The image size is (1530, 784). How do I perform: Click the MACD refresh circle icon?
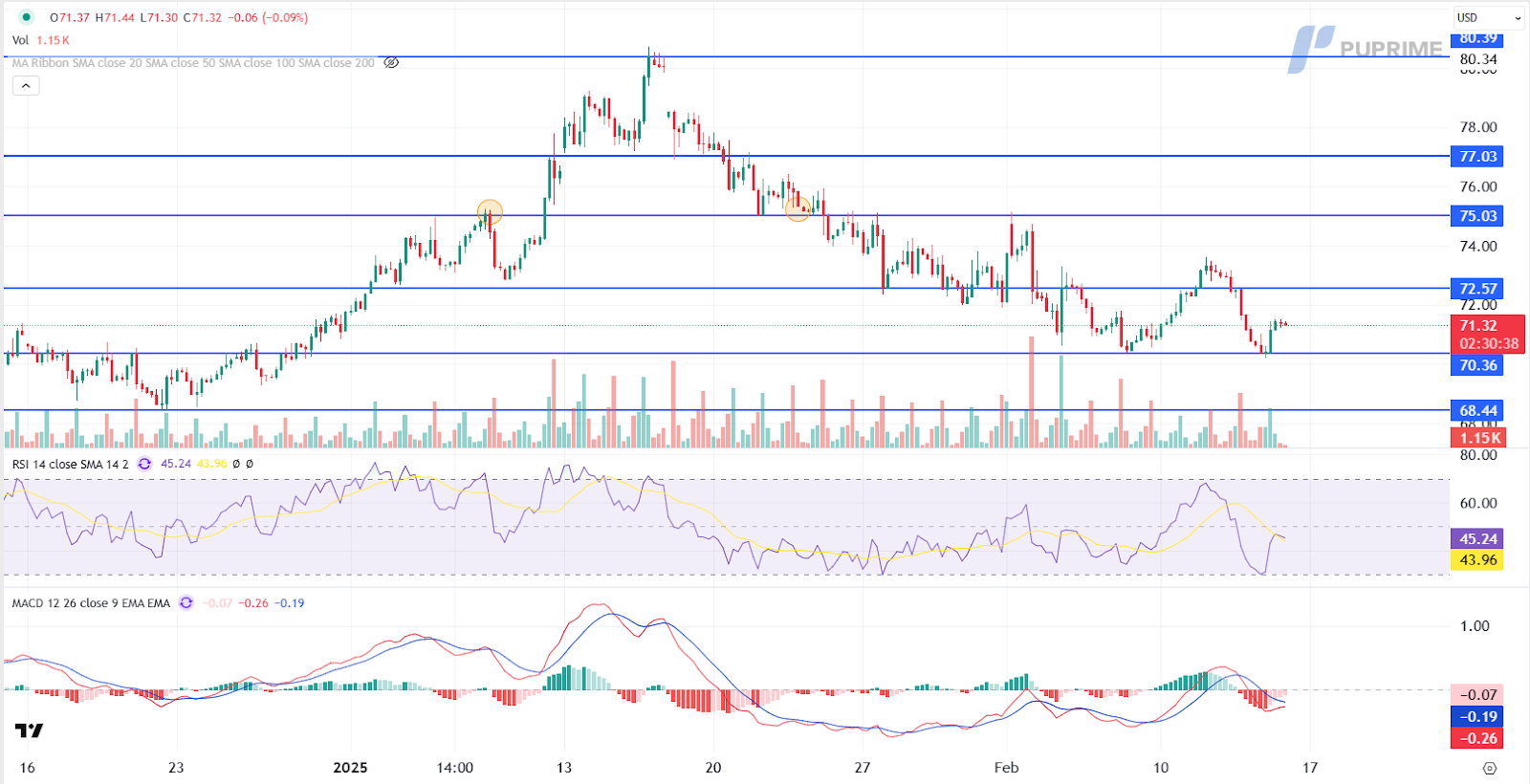click(x=186, y=603)
